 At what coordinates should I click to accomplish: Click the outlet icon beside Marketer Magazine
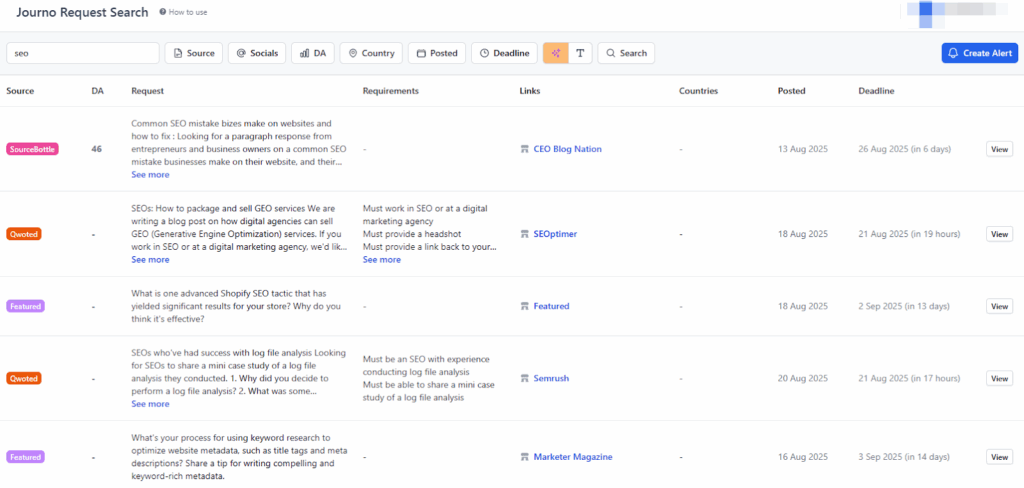[x=524, y=457]
